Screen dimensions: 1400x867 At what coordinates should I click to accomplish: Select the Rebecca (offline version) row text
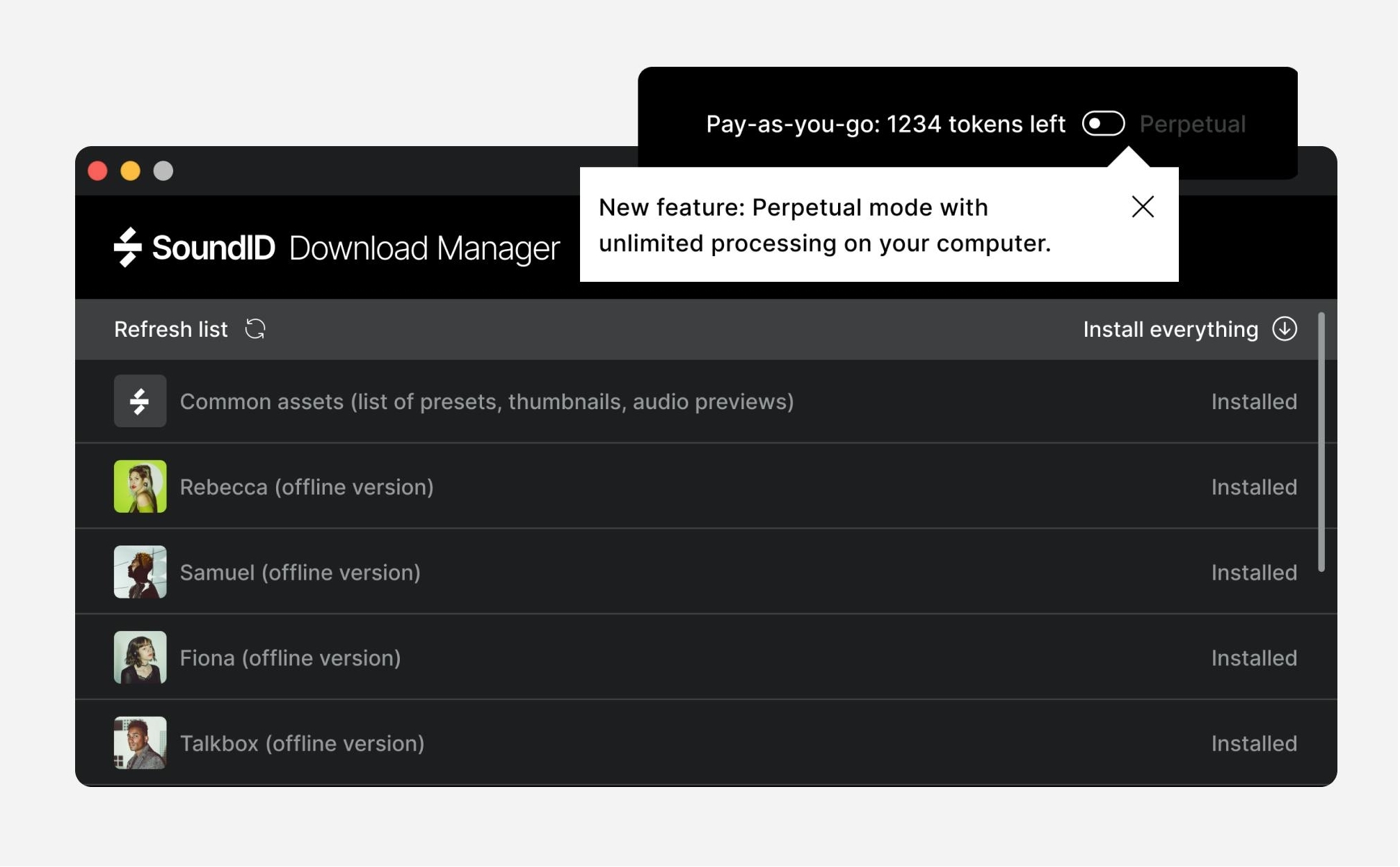[307, 487]
